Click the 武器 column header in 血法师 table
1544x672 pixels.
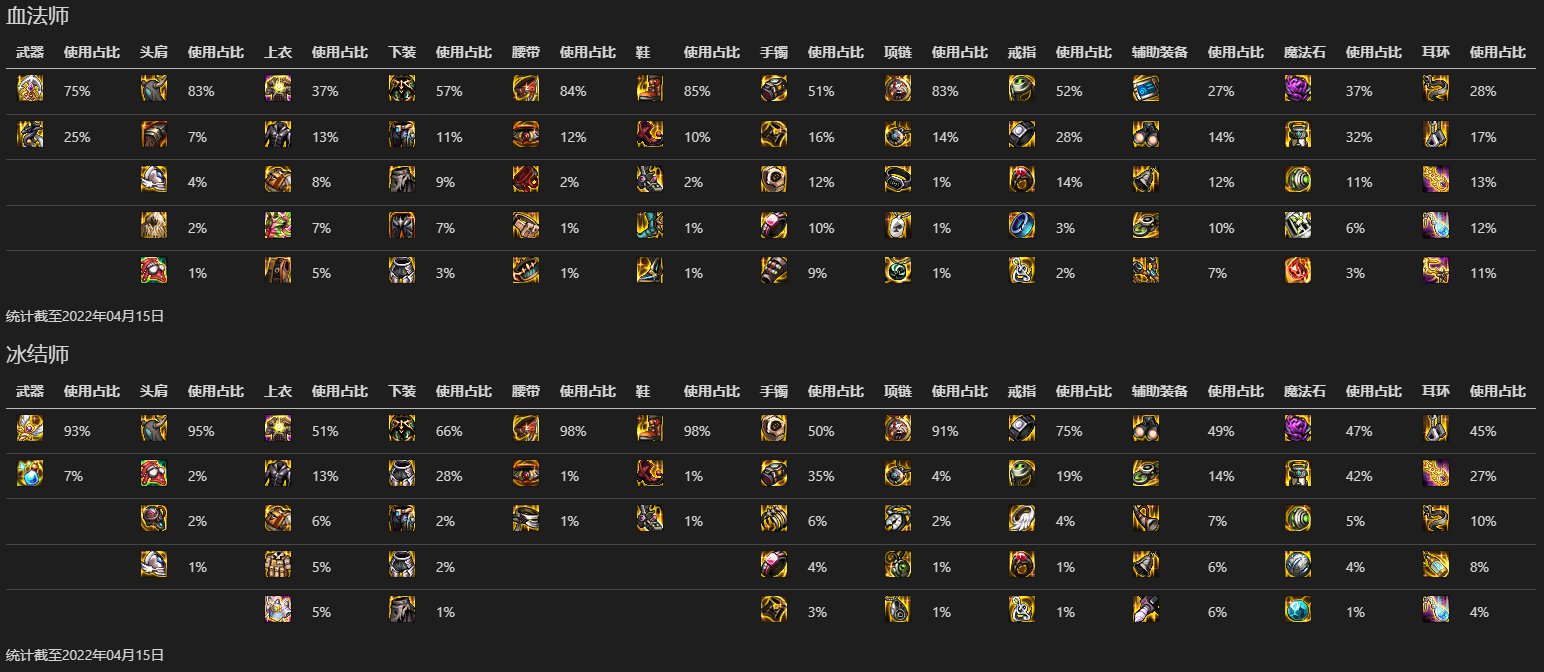(x=30, y=52)
